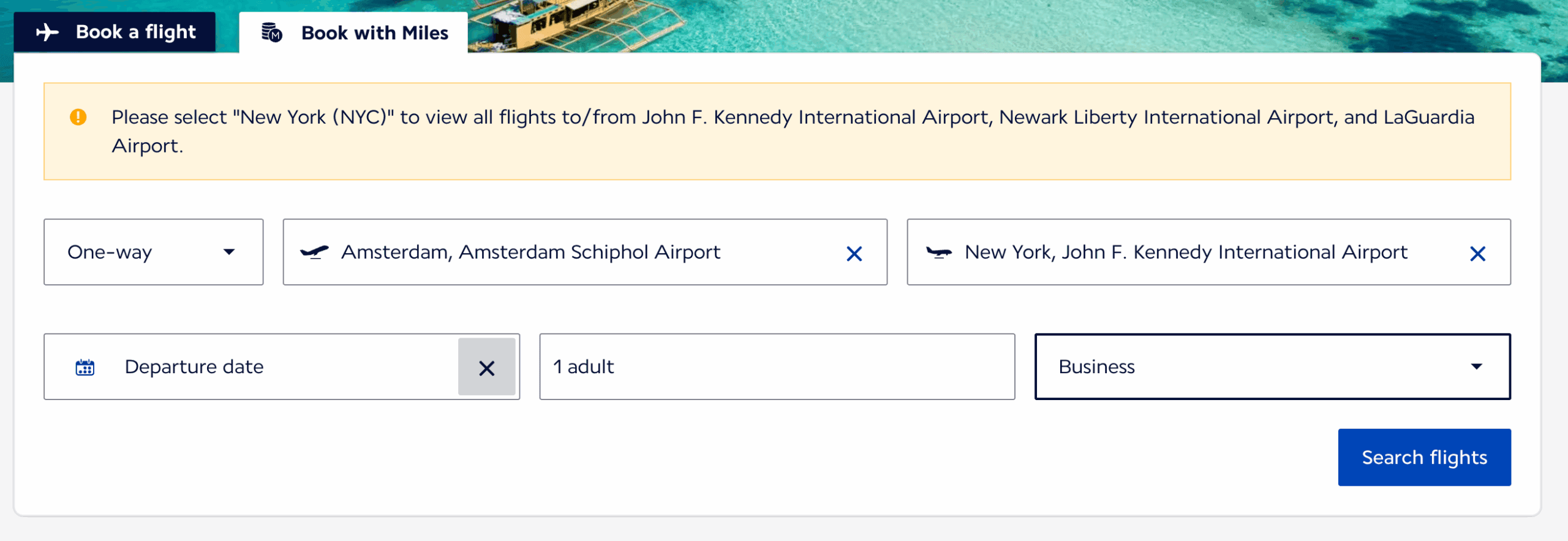Open the One-way trip type dropdown

(x=153, y=252)
